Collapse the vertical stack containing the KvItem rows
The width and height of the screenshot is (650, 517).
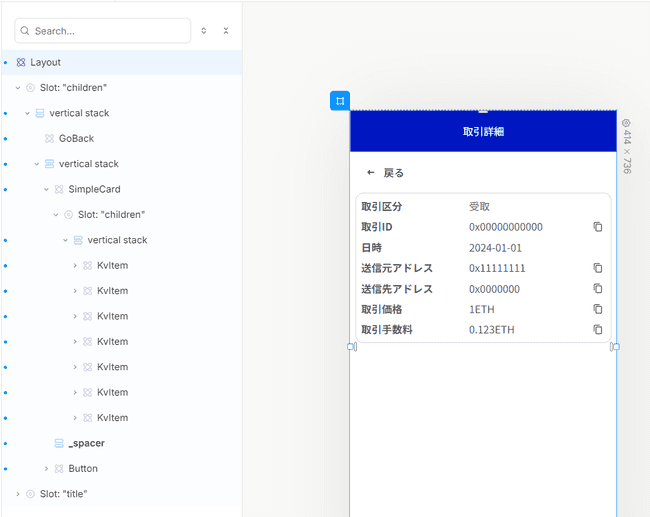click(x=65, y=240)
